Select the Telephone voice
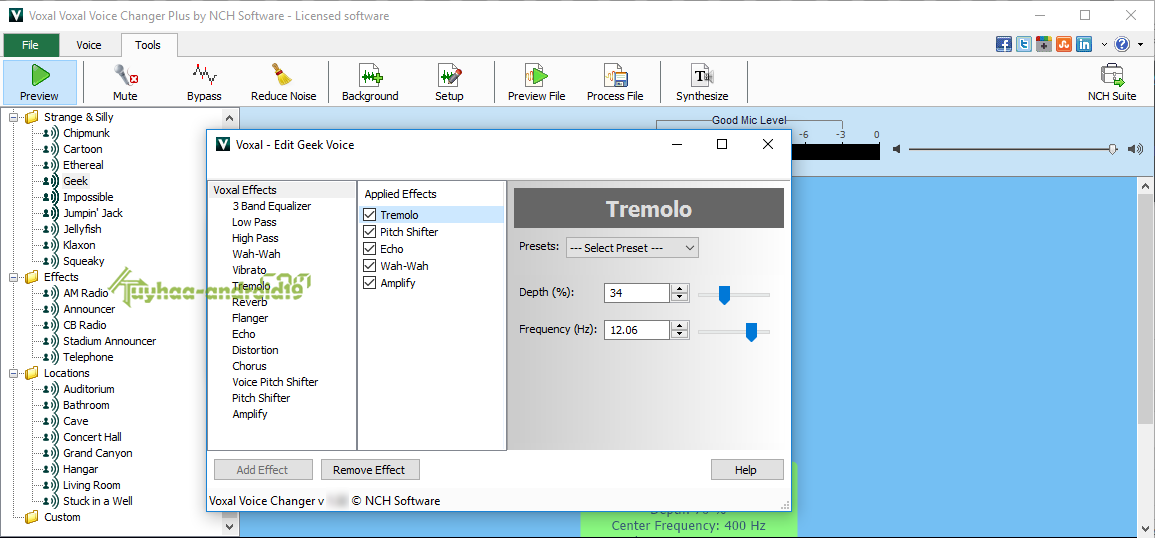The image size is (1155, 538). click(x=88, y=357)
